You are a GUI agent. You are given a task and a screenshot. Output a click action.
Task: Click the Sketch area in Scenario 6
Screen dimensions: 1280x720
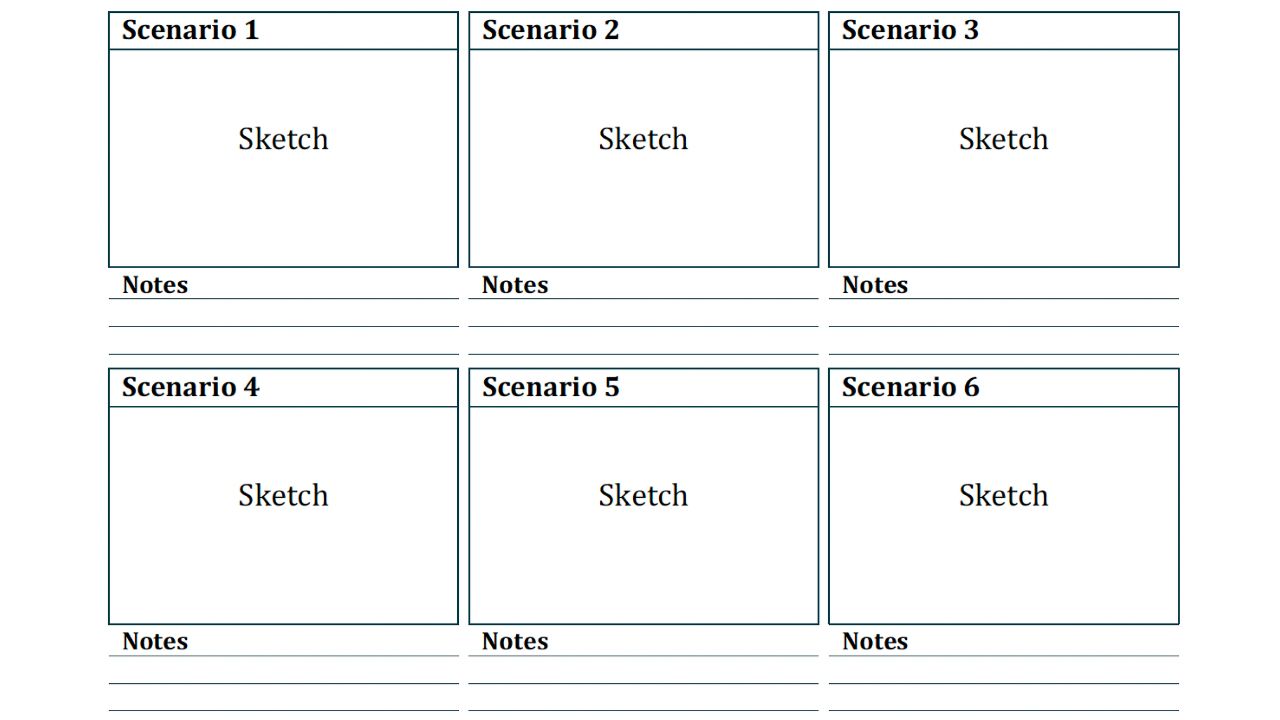pos(1003,515)
